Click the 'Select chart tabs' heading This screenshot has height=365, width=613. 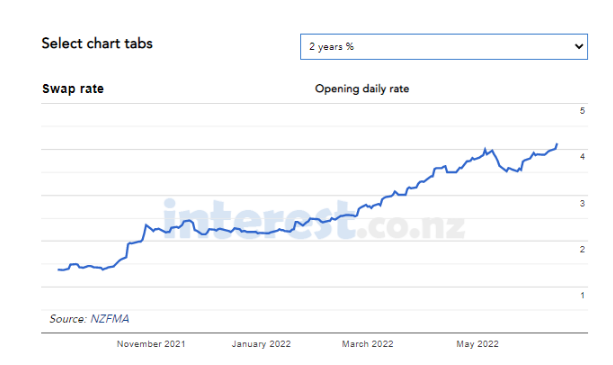coord(97,43)
